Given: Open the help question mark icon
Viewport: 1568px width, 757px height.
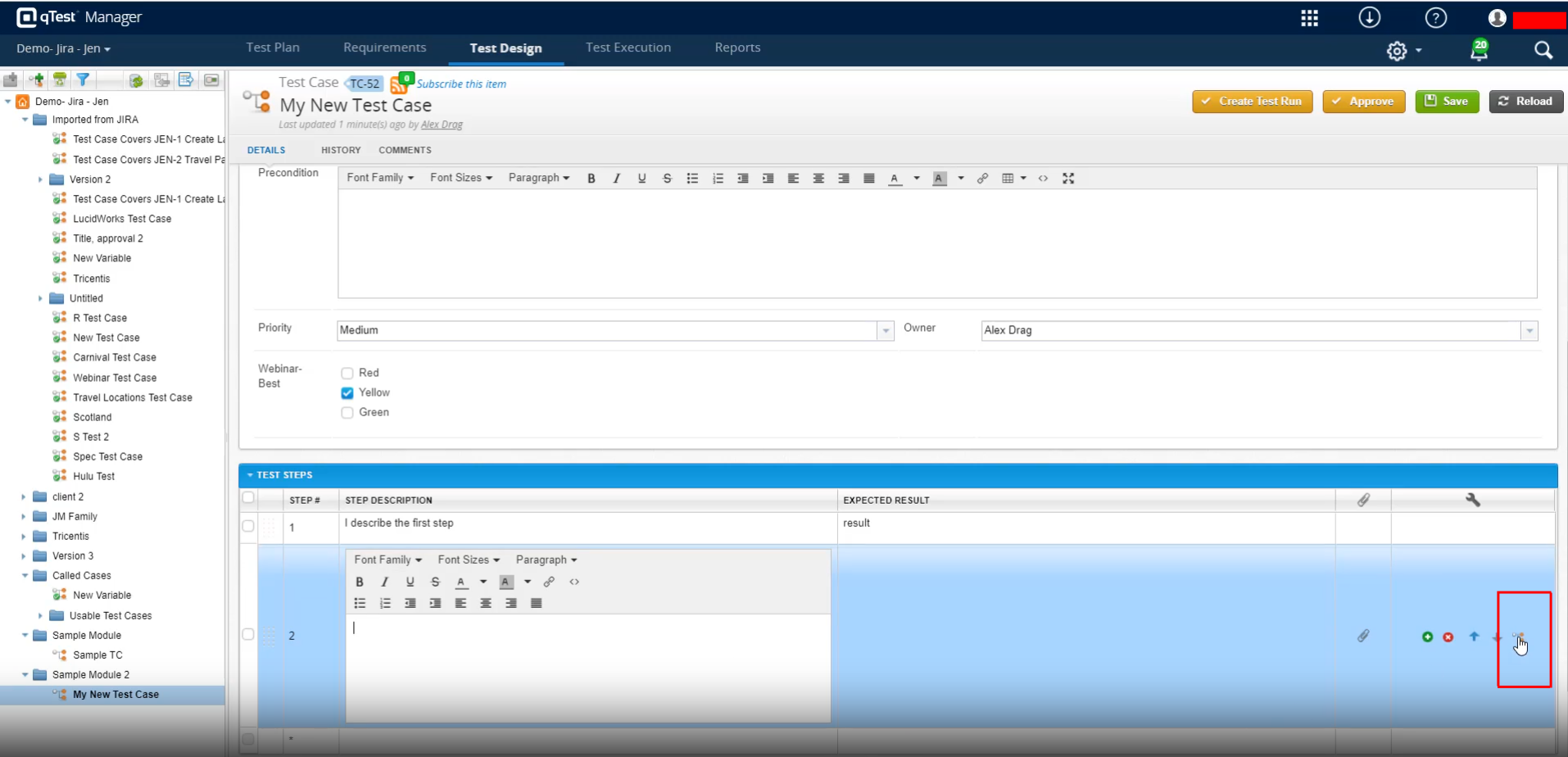Looking at the screenshot, I should pos(1435,18).
